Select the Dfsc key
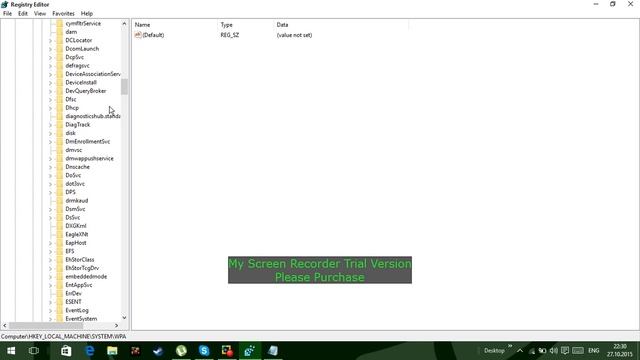Viewport: 640px width, 360px height. [71, 100]
